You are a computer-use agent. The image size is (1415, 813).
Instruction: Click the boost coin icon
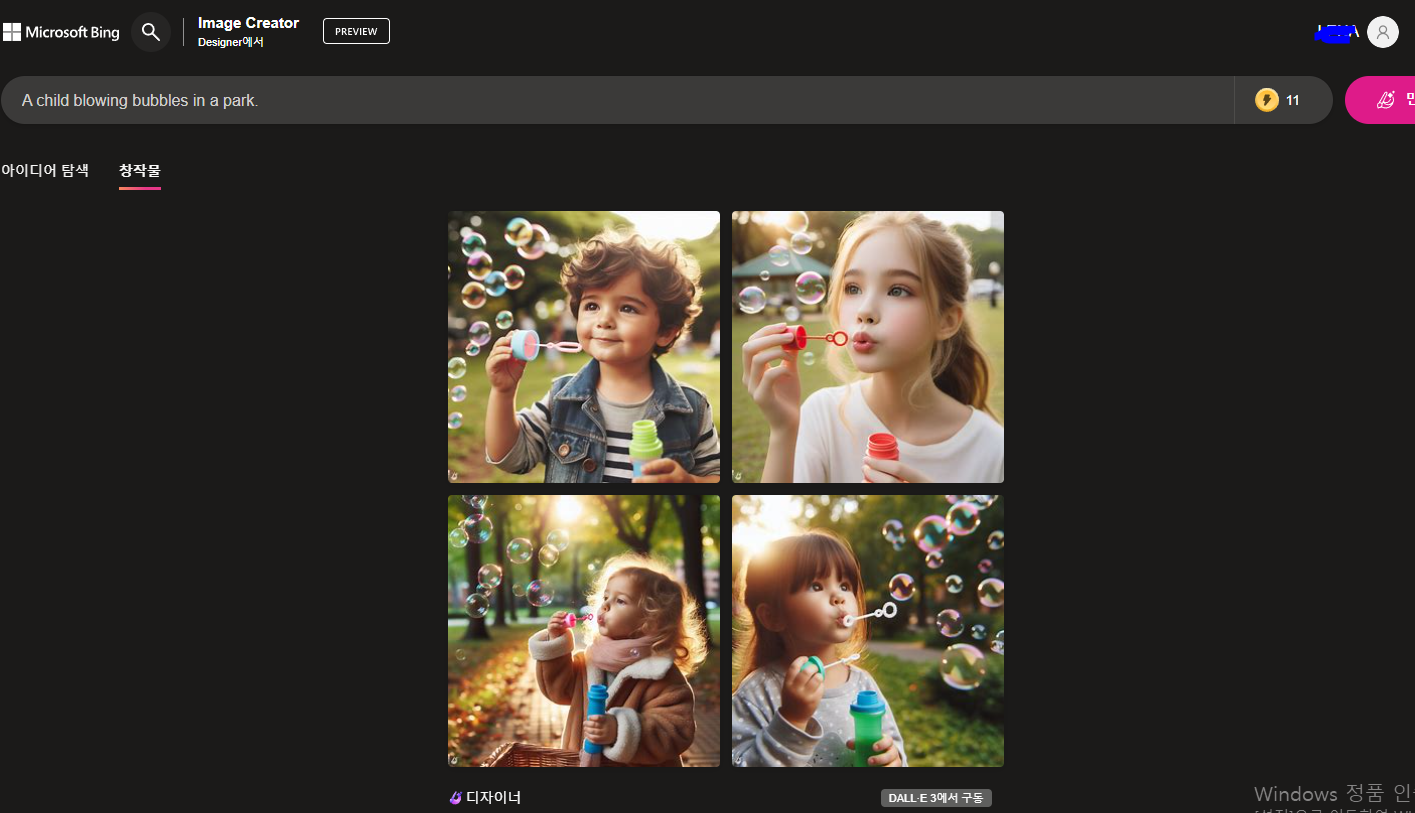pos(1266,100)
